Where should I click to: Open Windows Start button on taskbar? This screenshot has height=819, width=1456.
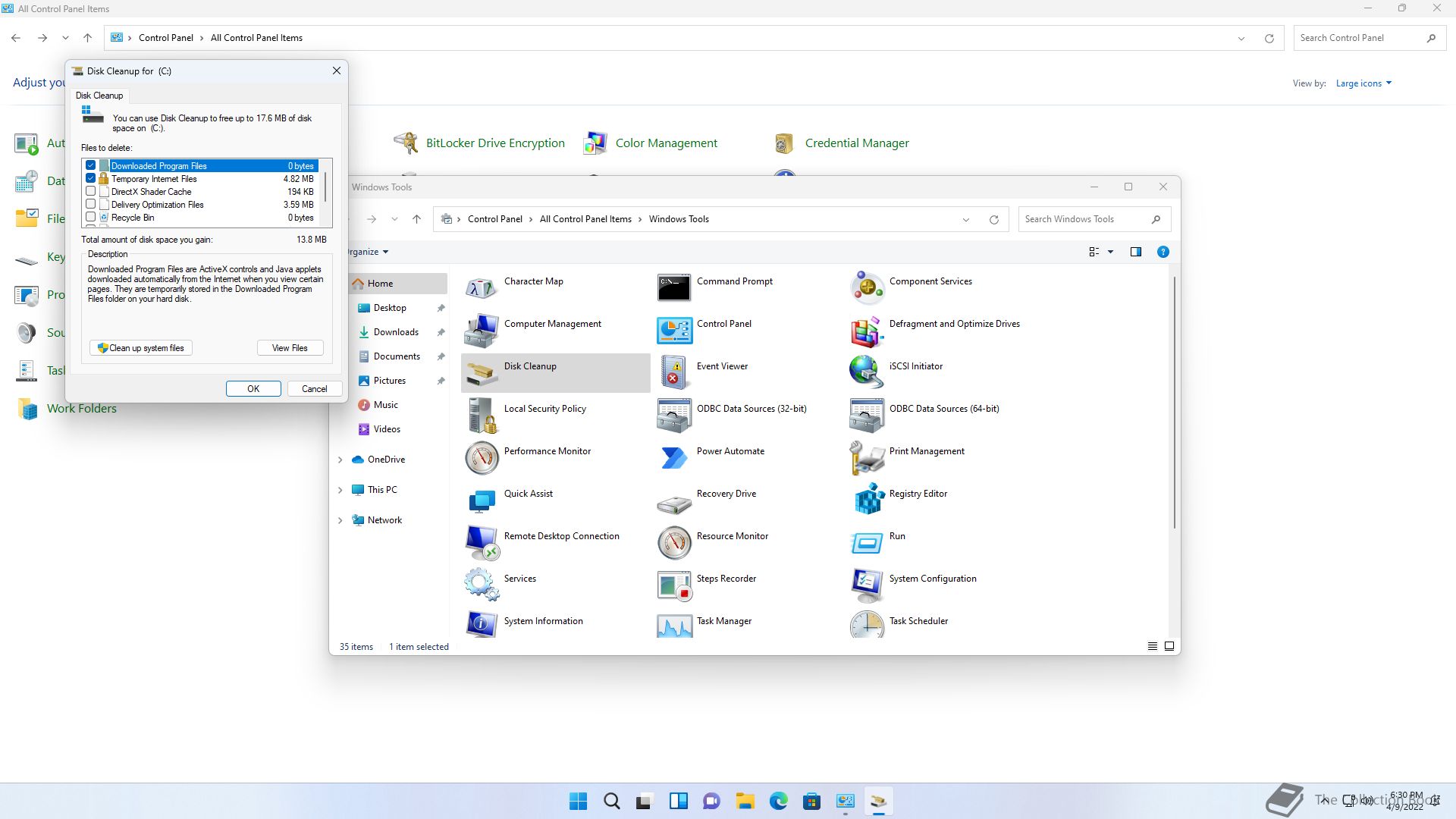point(578,802)
